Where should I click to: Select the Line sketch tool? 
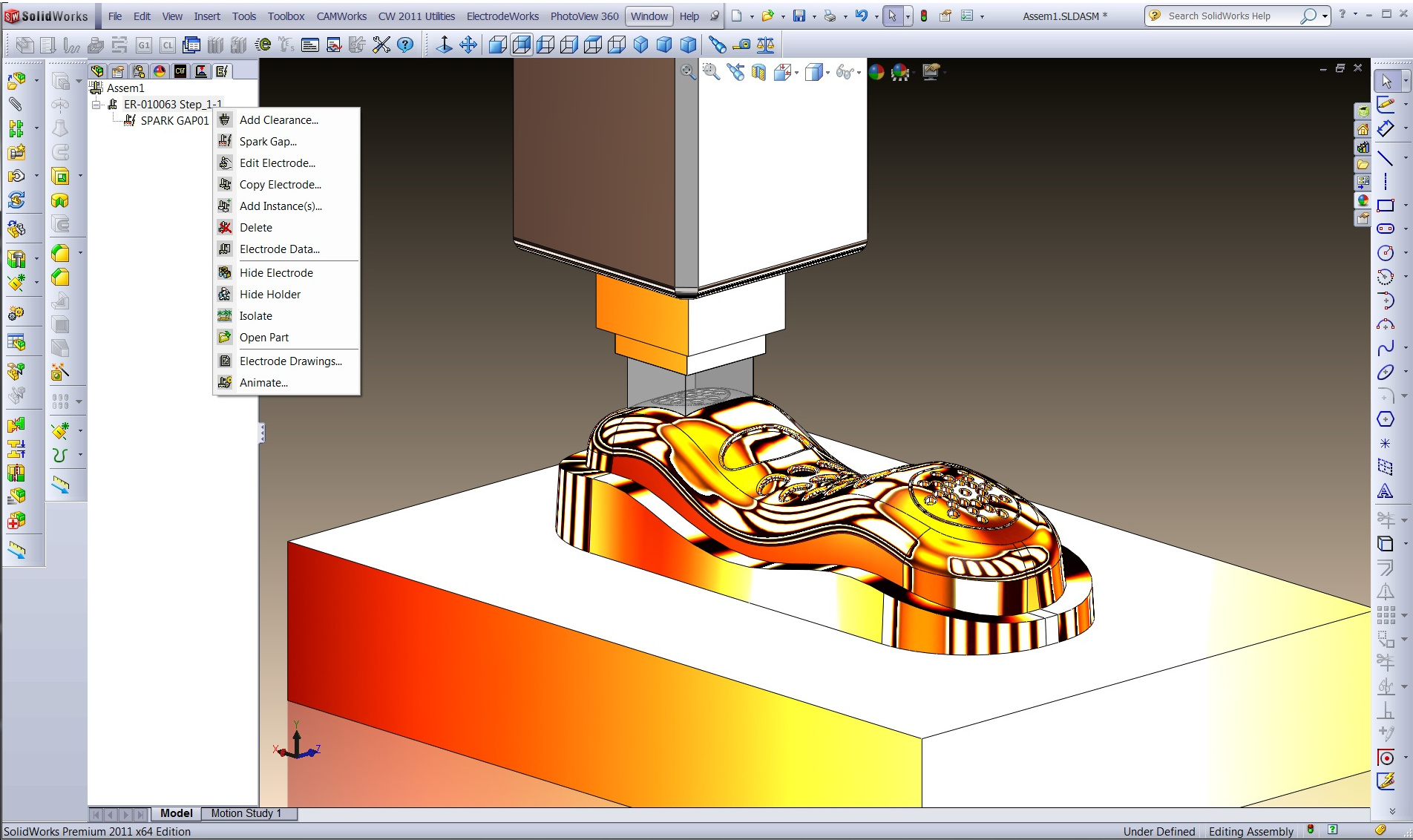pyautogui.click(x=1385, y=157)
